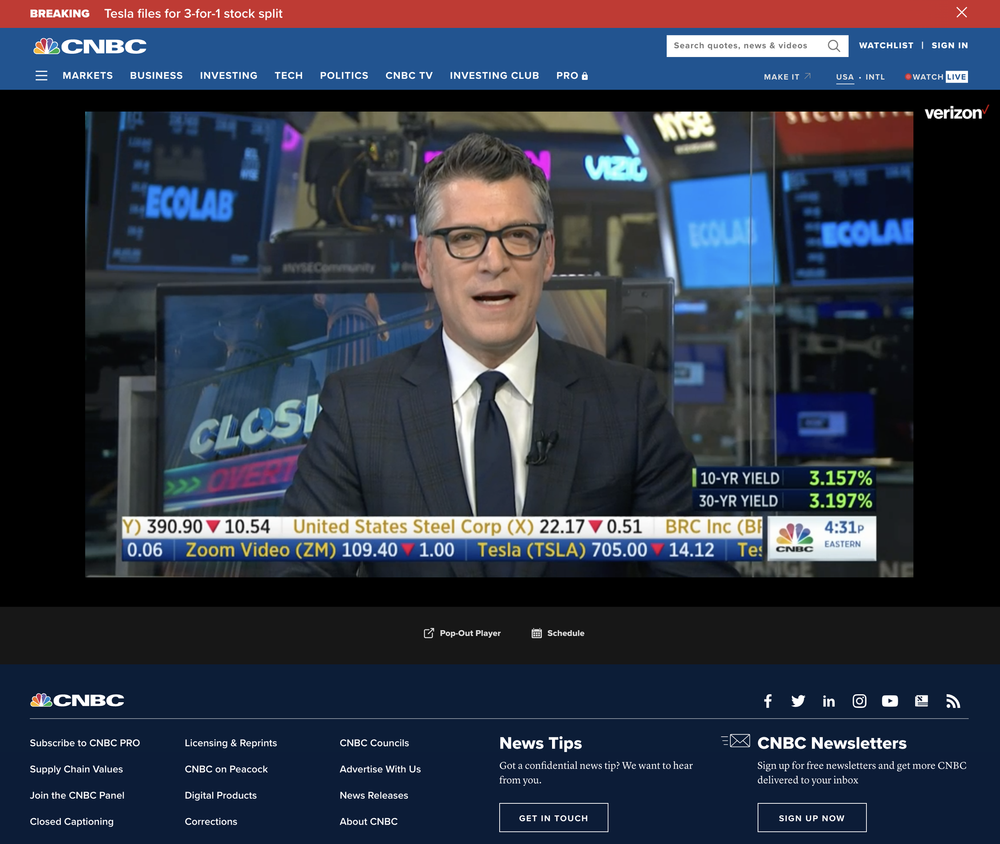Click the News Tips heading
The image size is (1000, 844).
541,743
